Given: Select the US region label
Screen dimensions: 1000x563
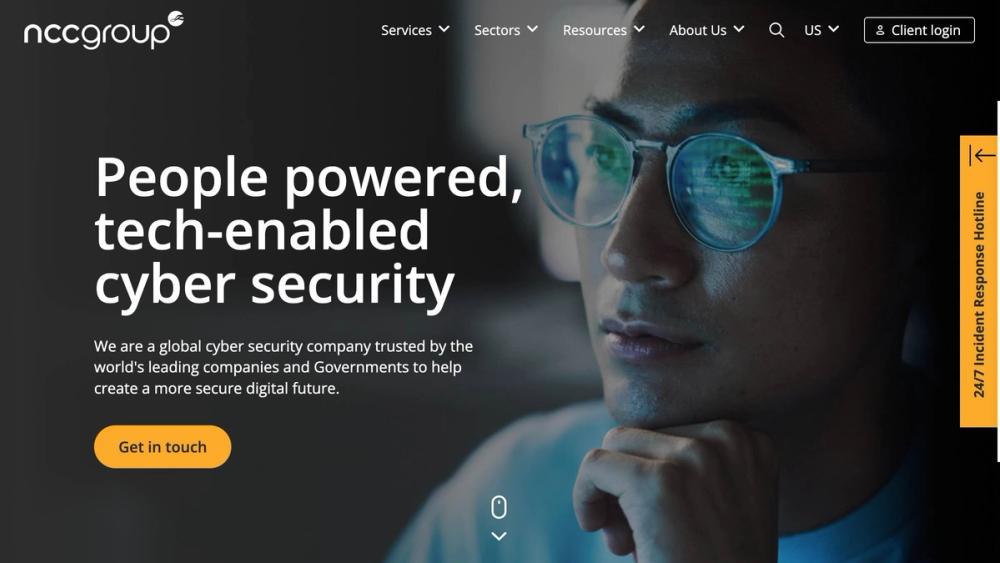Looking at the screenshot, I should (x=812, y=30).
